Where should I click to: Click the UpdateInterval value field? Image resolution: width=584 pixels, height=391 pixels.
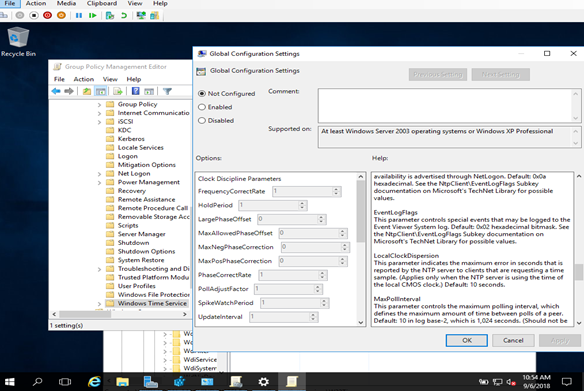coord(280,317)
